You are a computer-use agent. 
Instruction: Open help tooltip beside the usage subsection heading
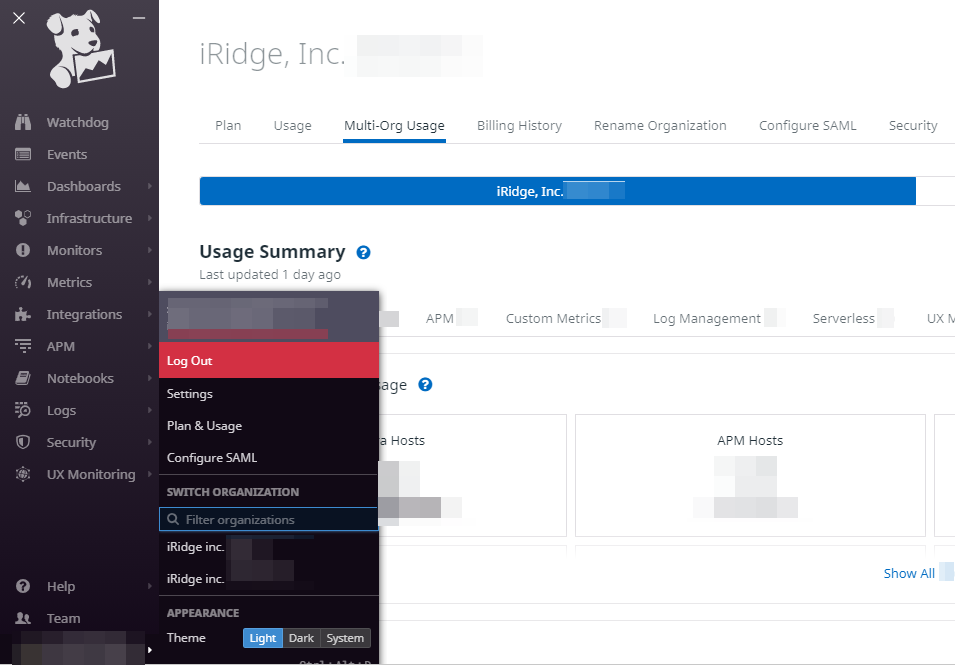pos(425,385)
